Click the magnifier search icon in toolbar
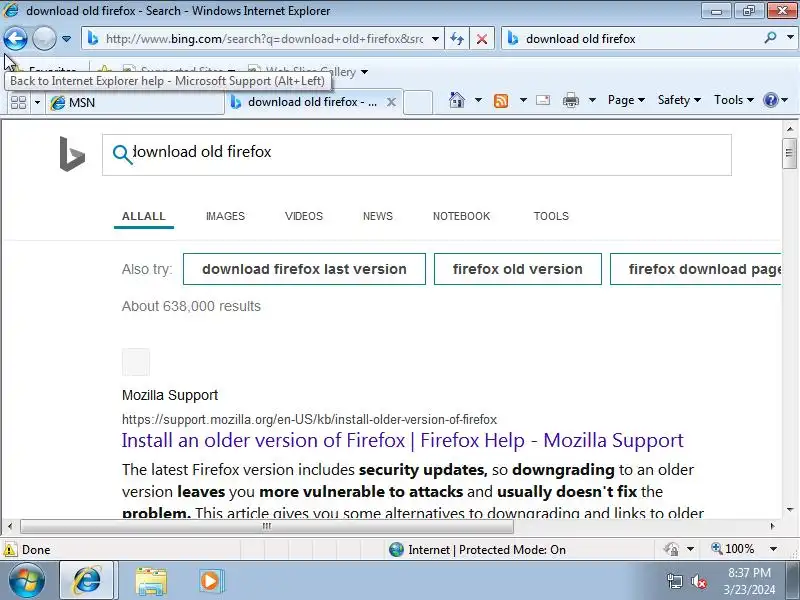The height and width of the screenshot is (600, 800). coord(771,38)
